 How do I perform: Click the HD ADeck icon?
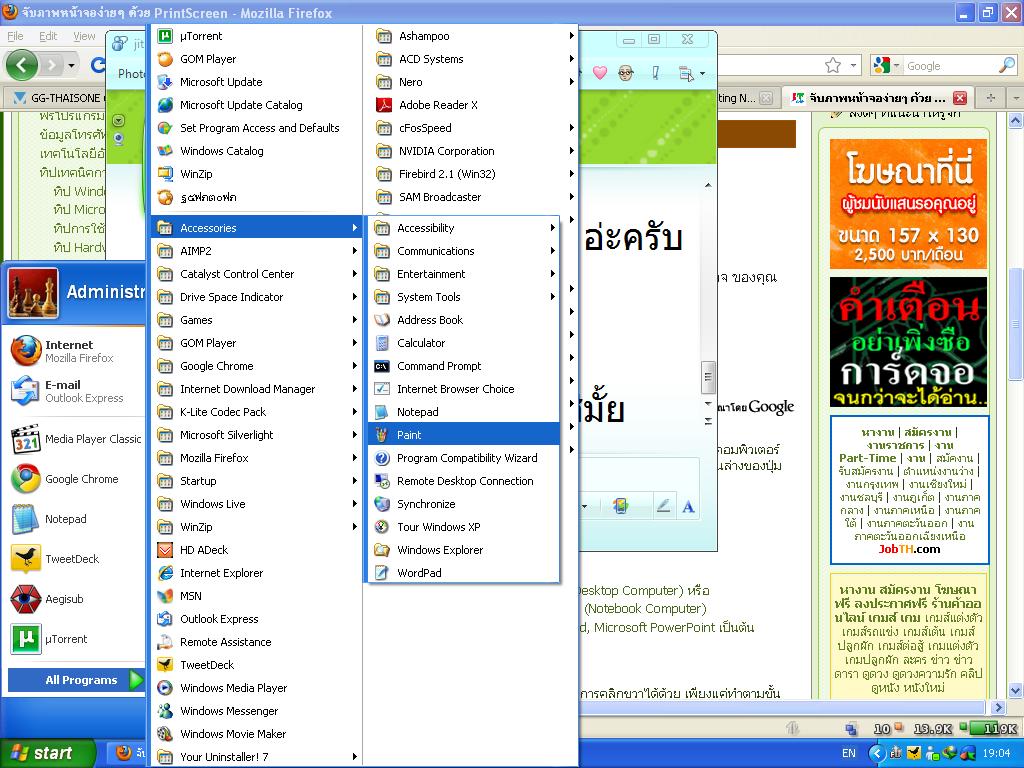165,550
